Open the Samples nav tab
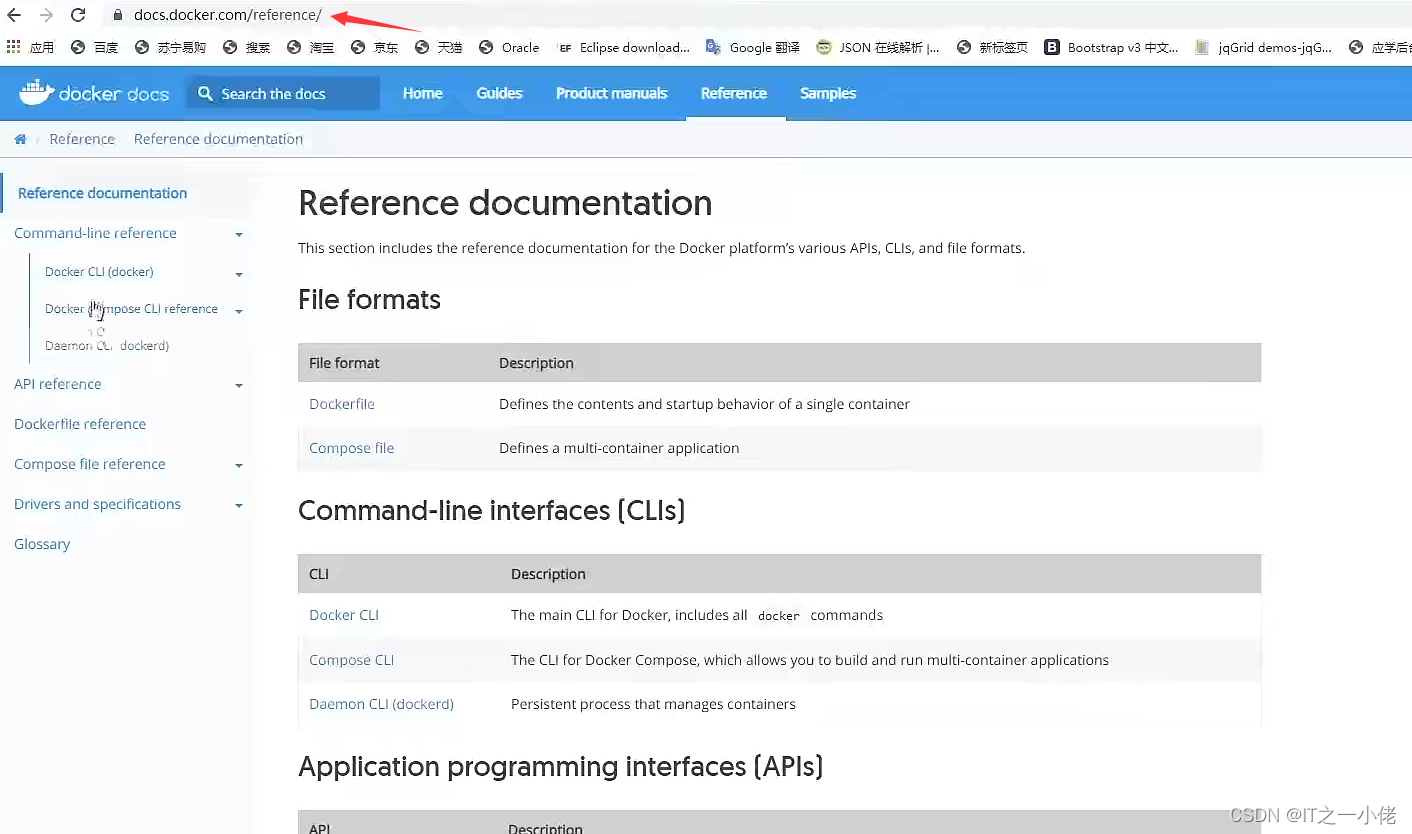 click(828, 93)
